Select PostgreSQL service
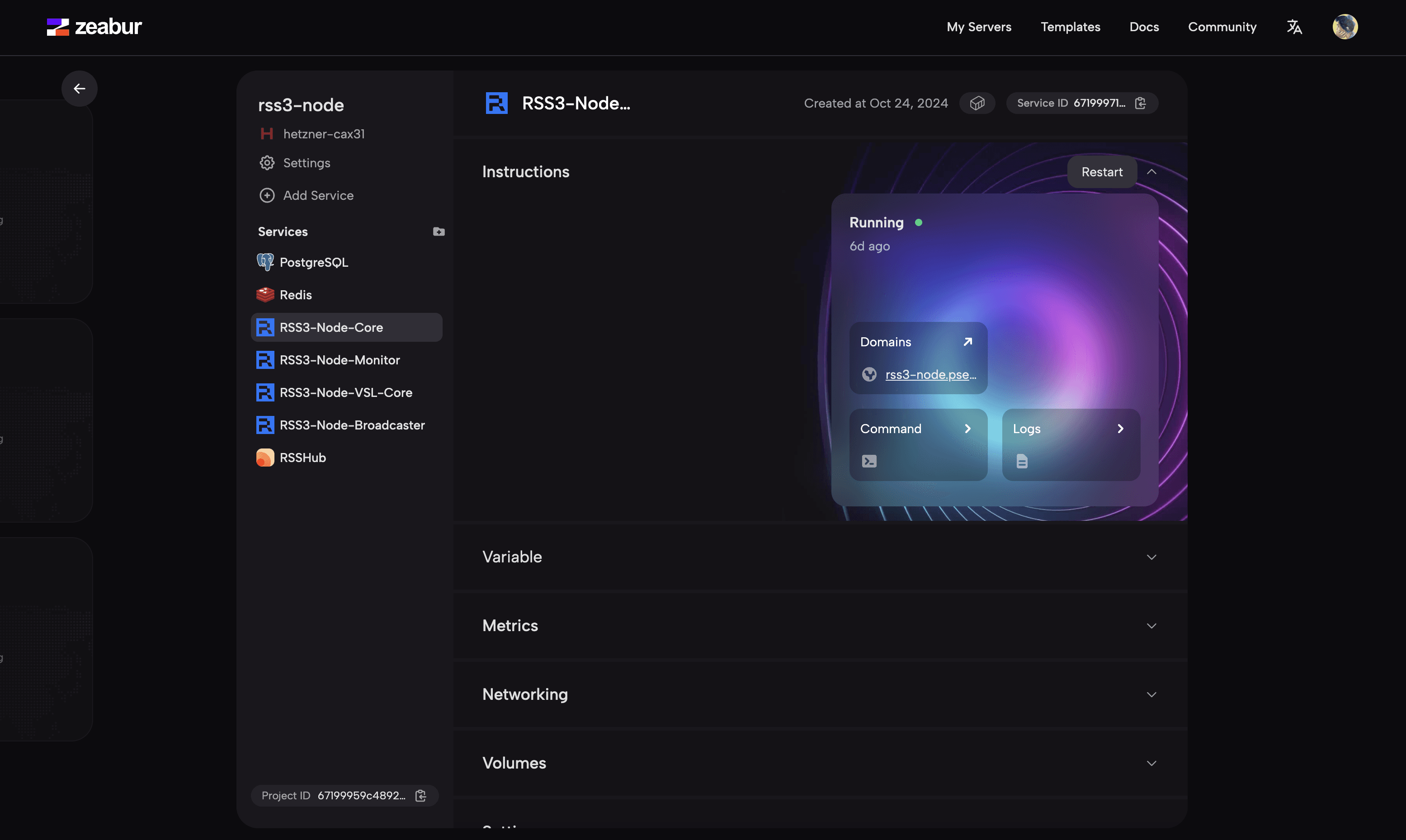The width and height of the screenshot is (1406, 840). click(346, 262)
